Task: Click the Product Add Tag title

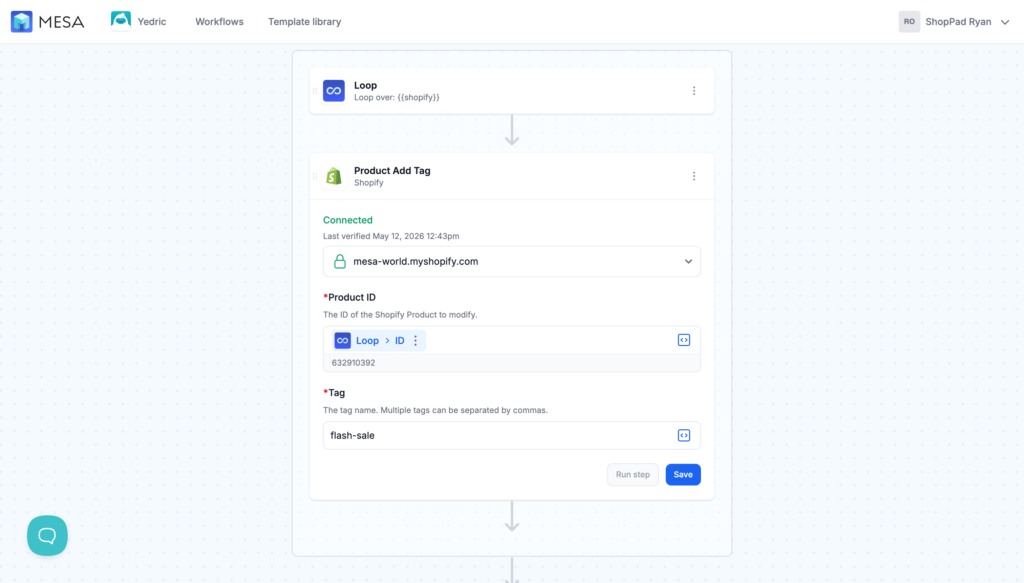Action: pyautogui.click(x=392, y=170)
